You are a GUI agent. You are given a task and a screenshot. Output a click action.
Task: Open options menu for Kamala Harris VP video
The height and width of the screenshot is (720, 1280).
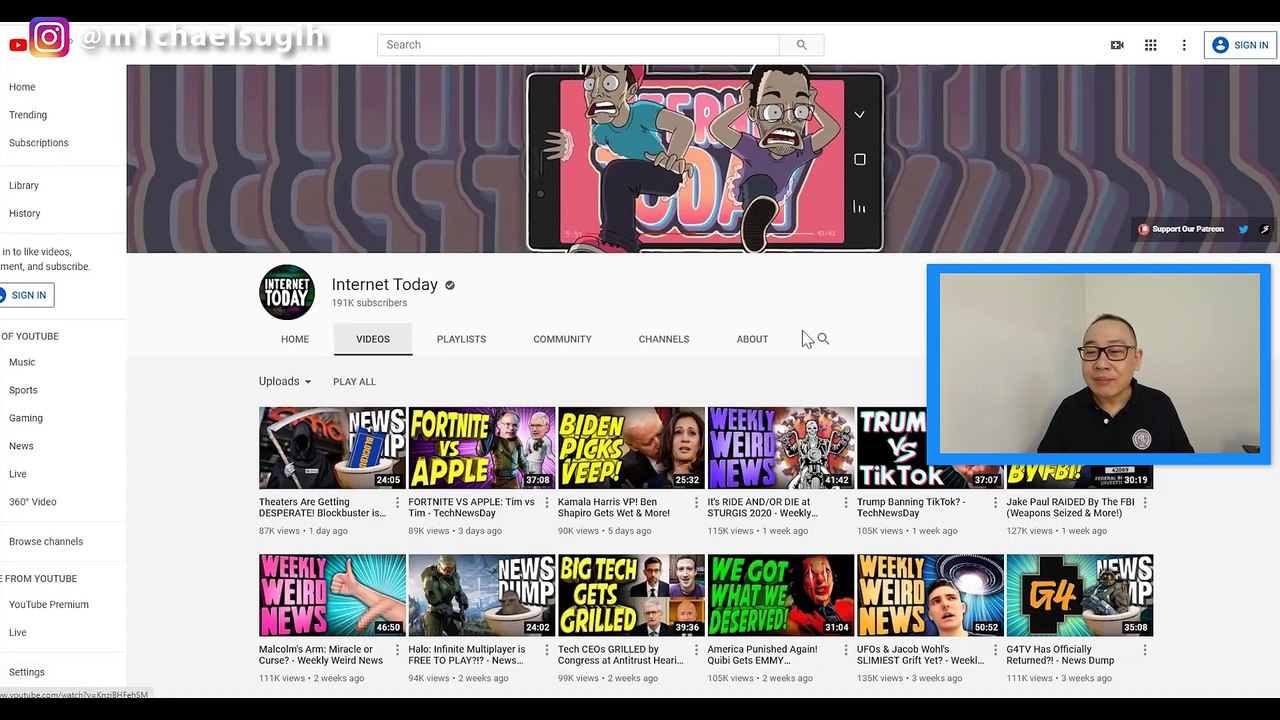click(x=696, y=502)
